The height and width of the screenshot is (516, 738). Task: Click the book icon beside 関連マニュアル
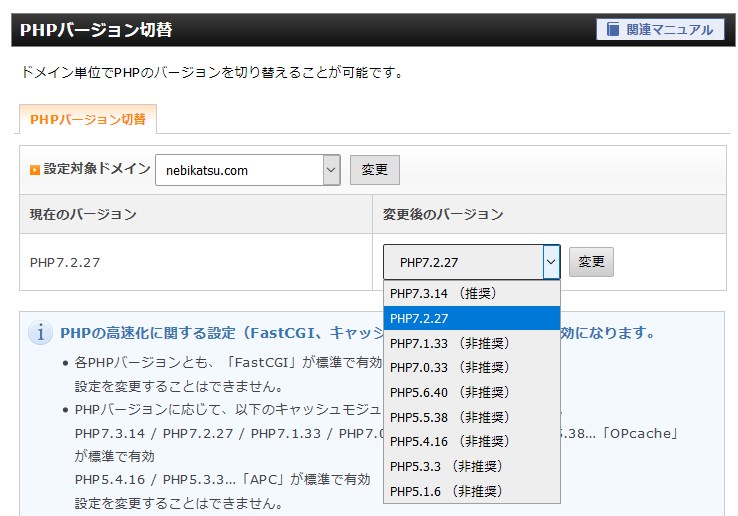pyautogui.click(x=611, y=30)
